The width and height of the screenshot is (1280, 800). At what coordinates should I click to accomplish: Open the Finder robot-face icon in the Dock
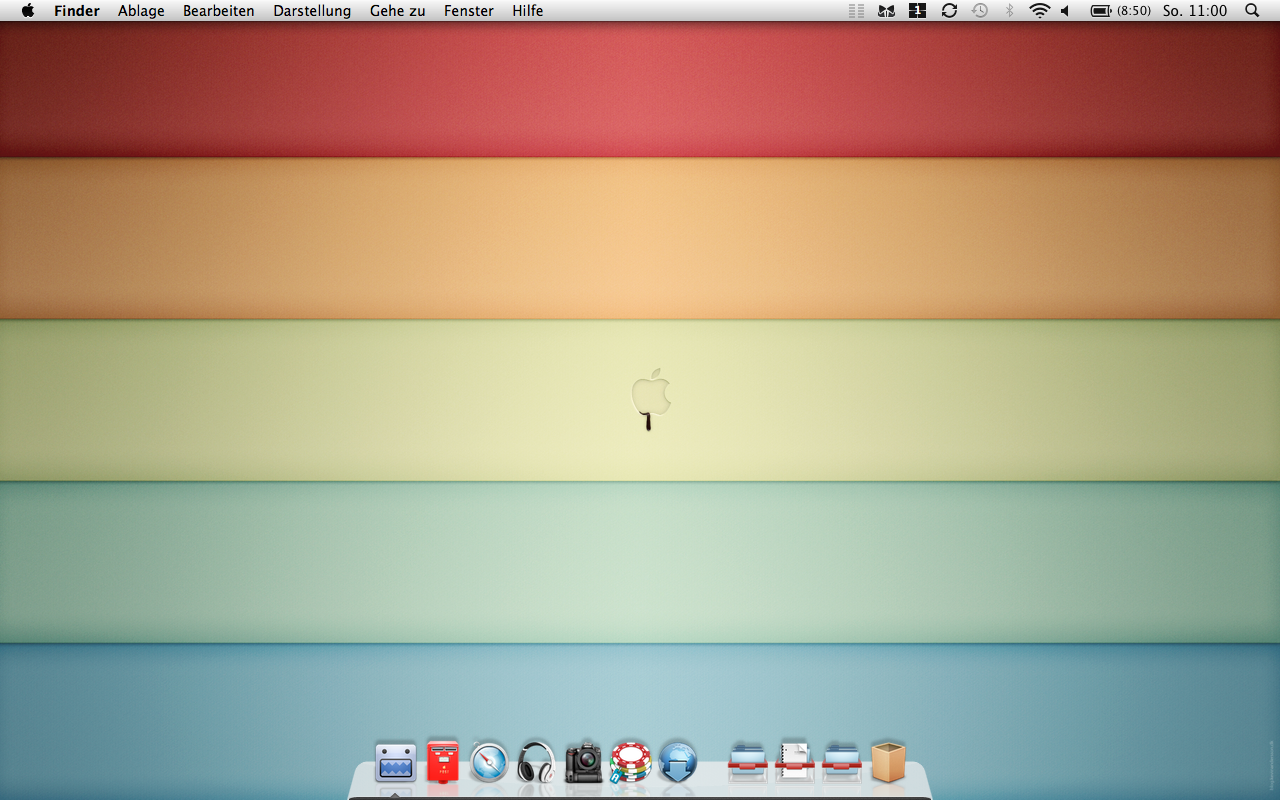(x=396, y=763)
